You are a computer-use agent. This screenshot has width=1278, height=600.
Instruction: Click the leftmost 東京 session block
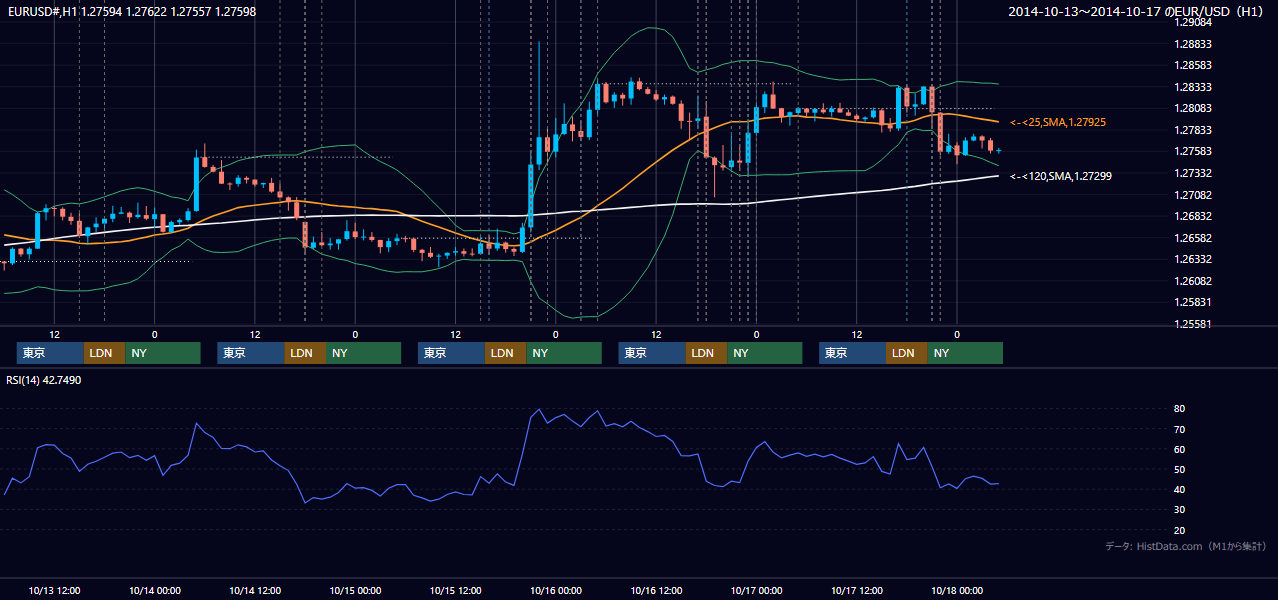50,353
